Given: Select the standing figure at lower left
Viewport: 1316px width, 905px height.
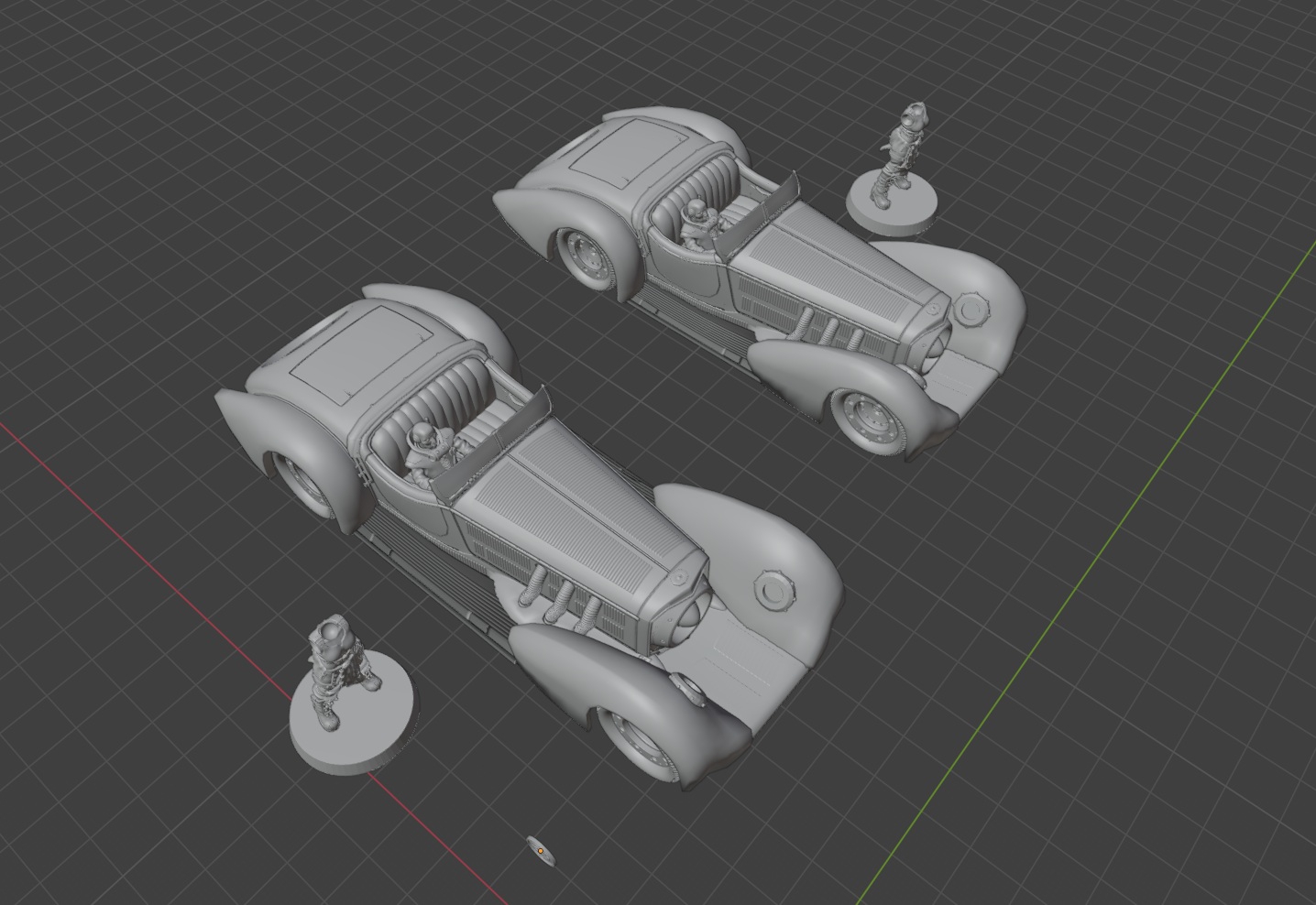Looking at the screenshot, I should click(337, 667).
